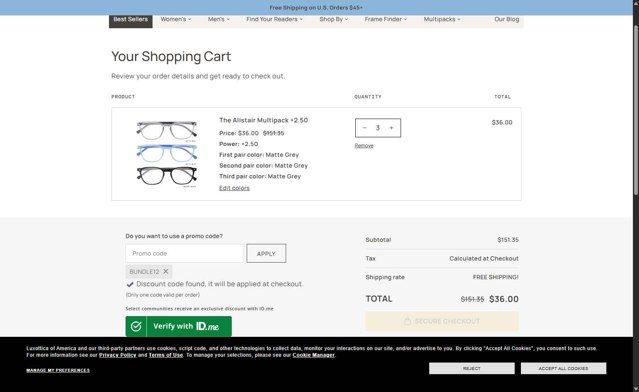Click the total price $36.00
Viewport: 639px width, 392px height.
click(504, 299)
